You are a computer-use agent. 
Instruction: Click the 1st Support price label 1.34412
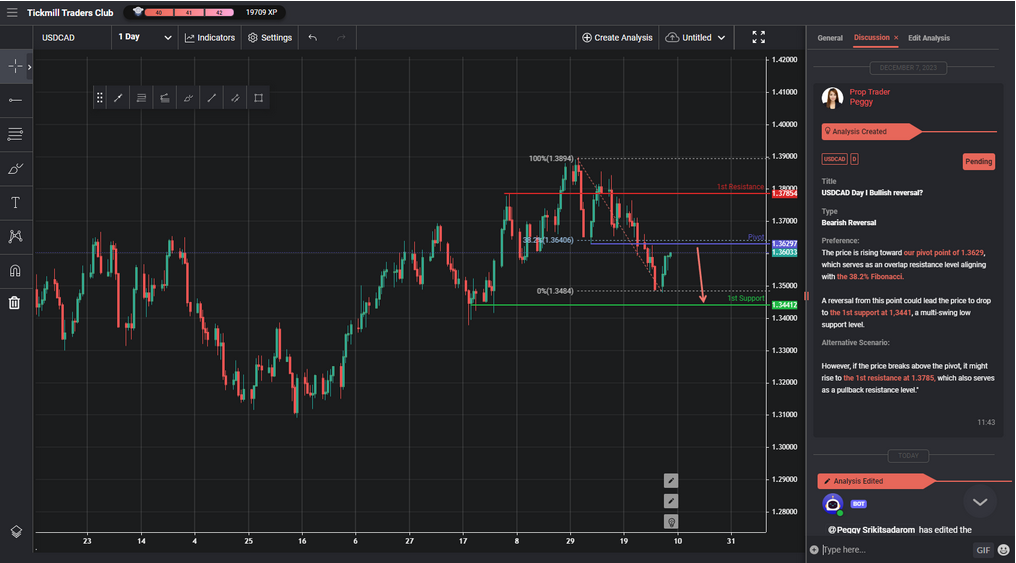784,304
